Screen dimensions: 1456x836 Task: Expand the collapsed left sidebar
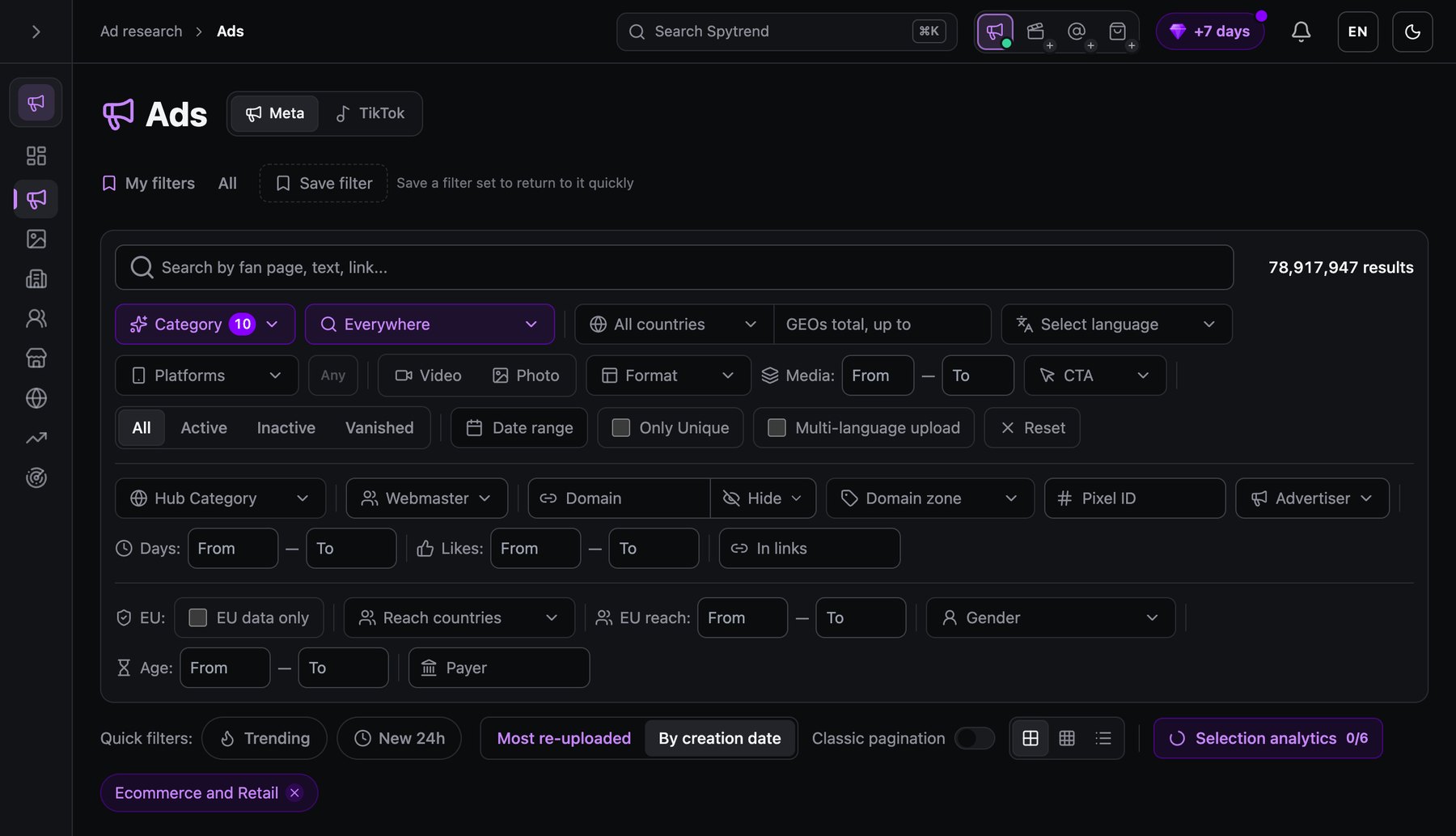36,32
